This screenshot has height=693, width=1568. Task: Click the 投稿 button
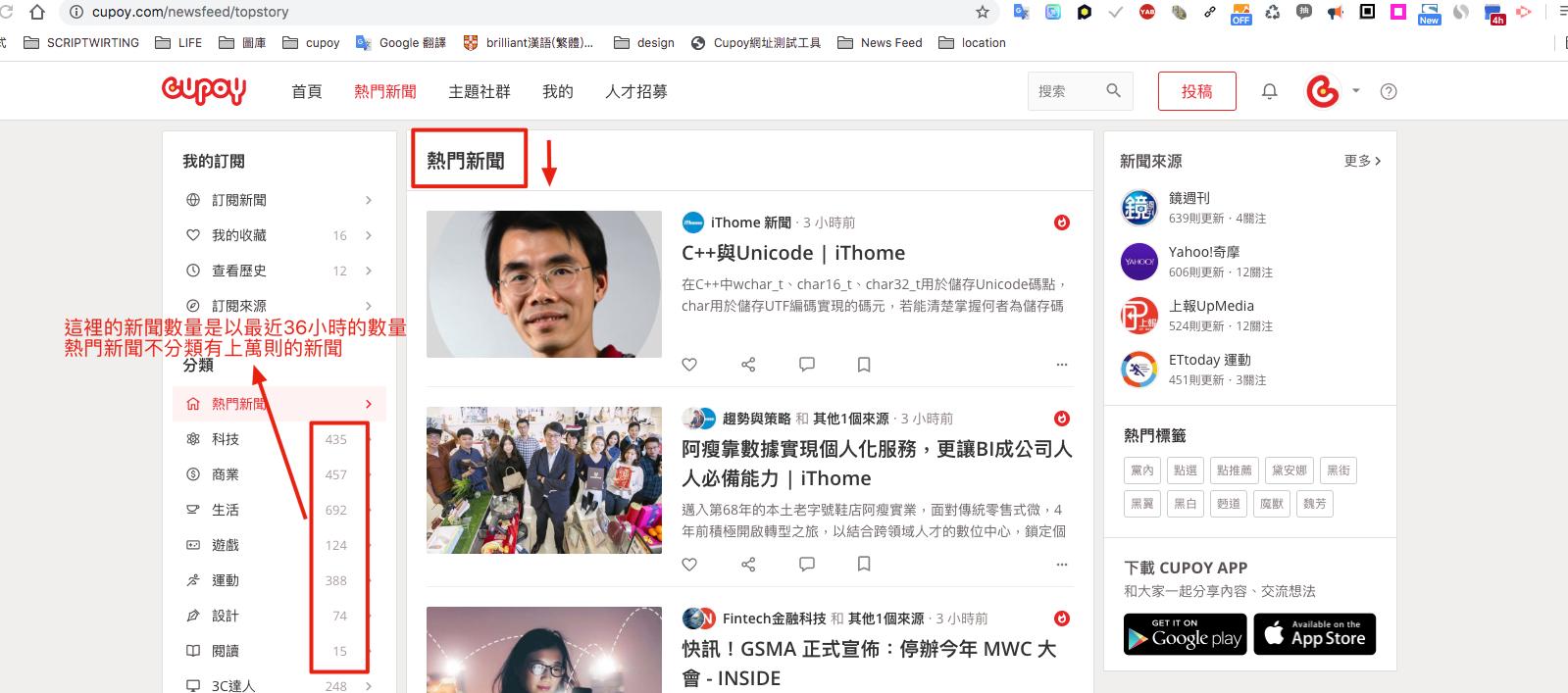pyautogui.click(x=1196, y=91)
